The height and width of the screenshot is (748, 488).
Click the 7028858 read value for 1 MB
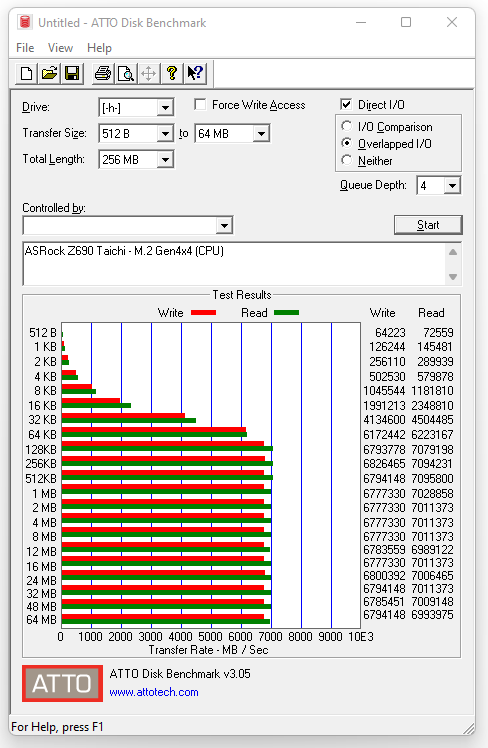432,493
